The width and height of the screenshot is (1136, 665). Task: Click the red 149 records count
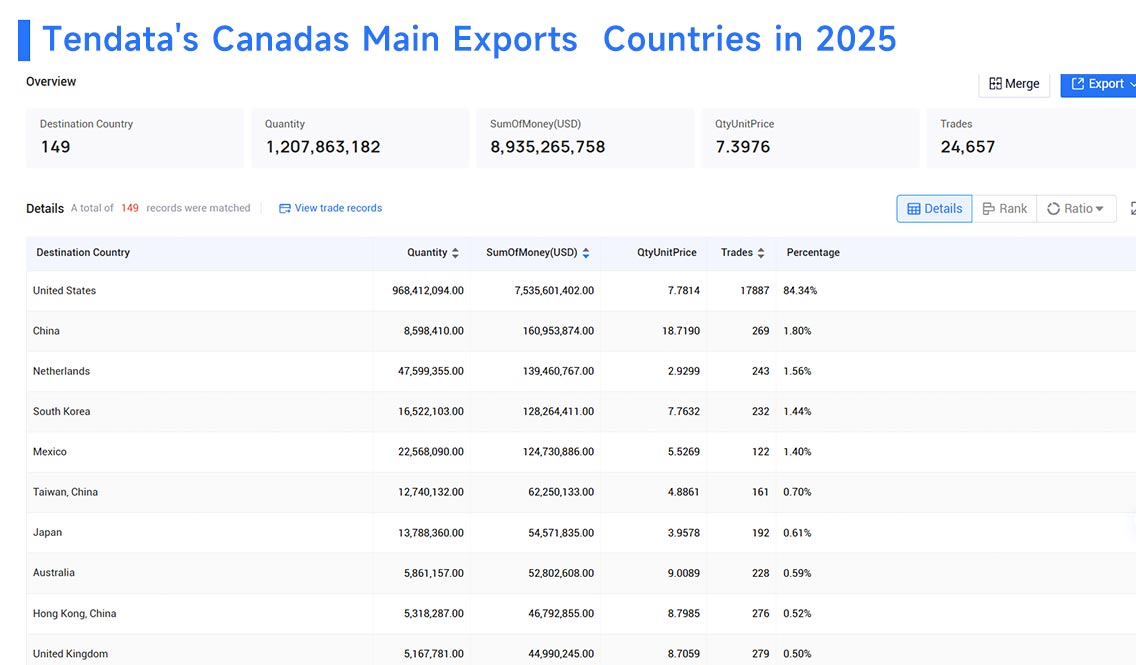point(130,208)
